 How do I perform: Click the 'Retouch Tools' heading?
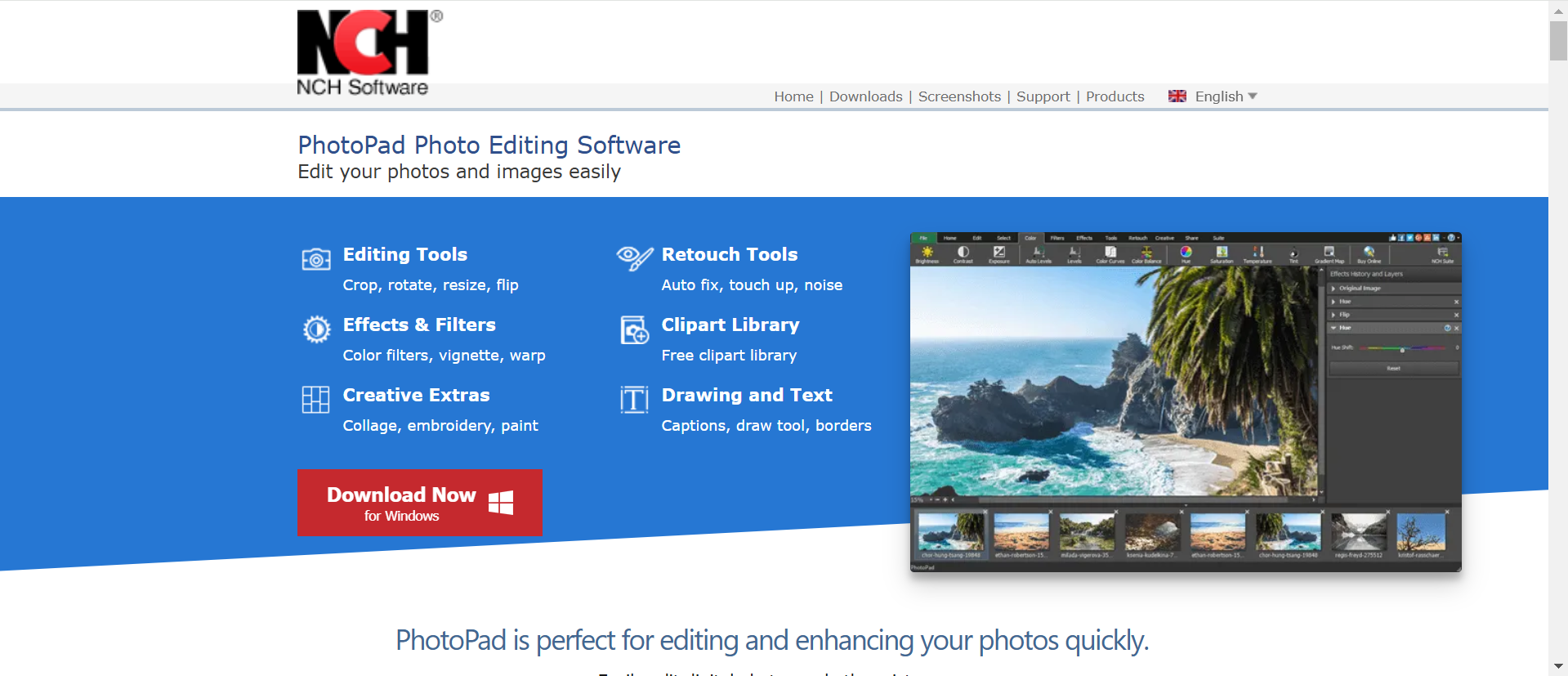(730, 254)
